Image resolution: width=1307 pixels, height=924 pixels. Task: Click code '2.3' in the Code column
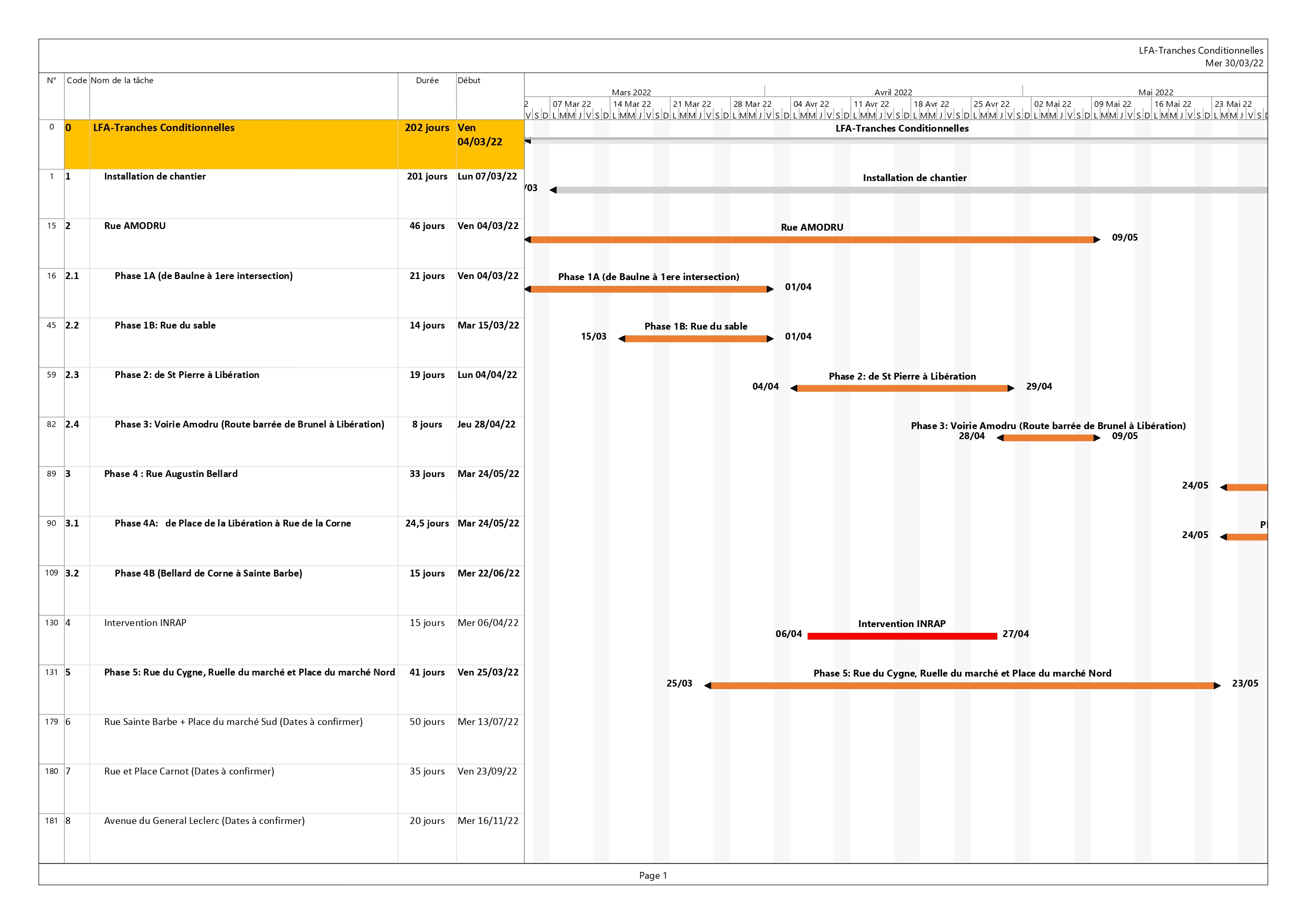[x=72, y=375]
